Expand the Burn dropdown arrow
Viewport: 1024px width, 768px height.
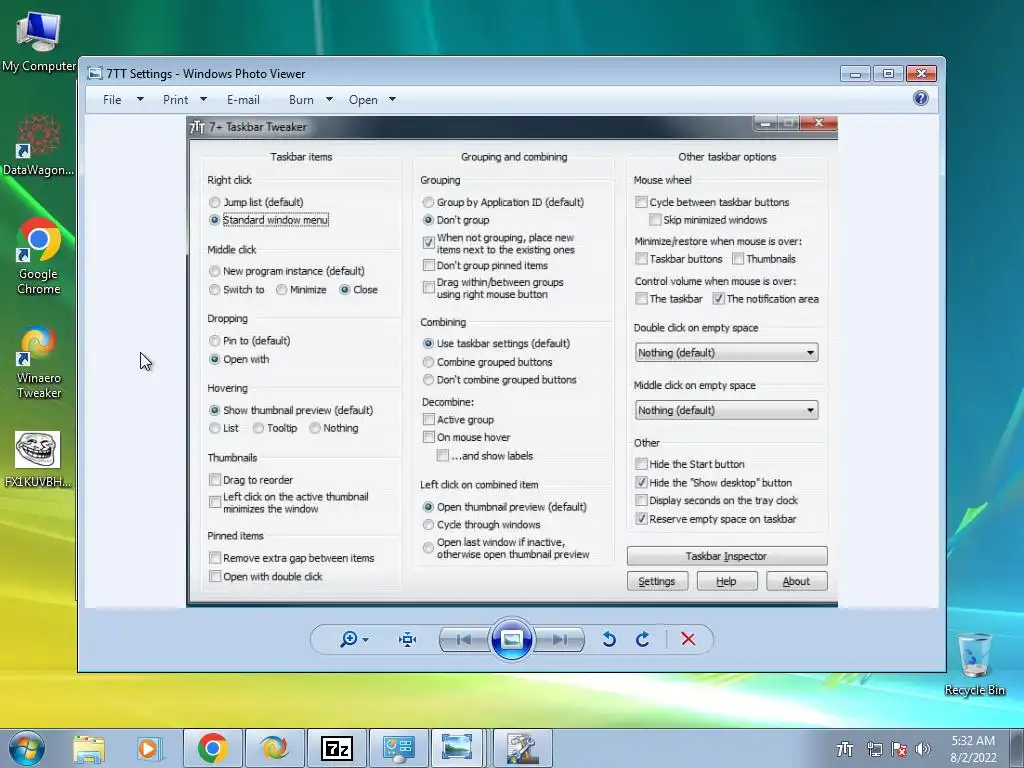[x=329, y=100]
